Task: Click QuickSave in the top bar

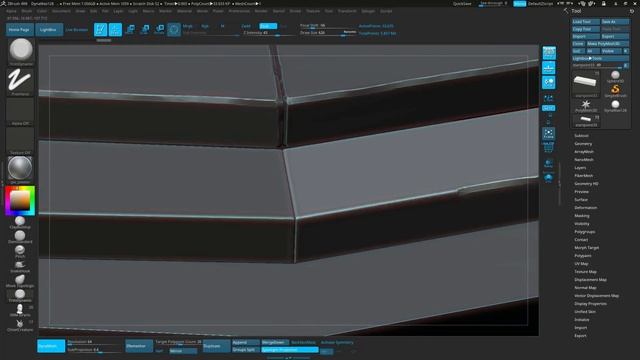Action: (462, 4)
